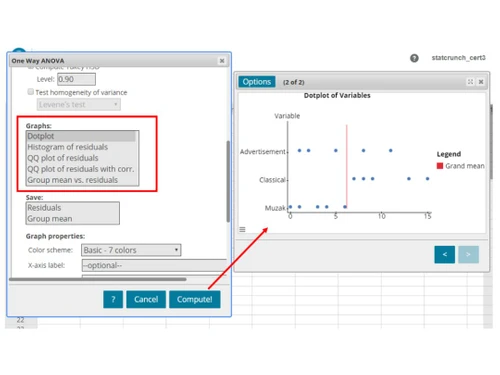Select Residuals in the Save list

(72, 208)
